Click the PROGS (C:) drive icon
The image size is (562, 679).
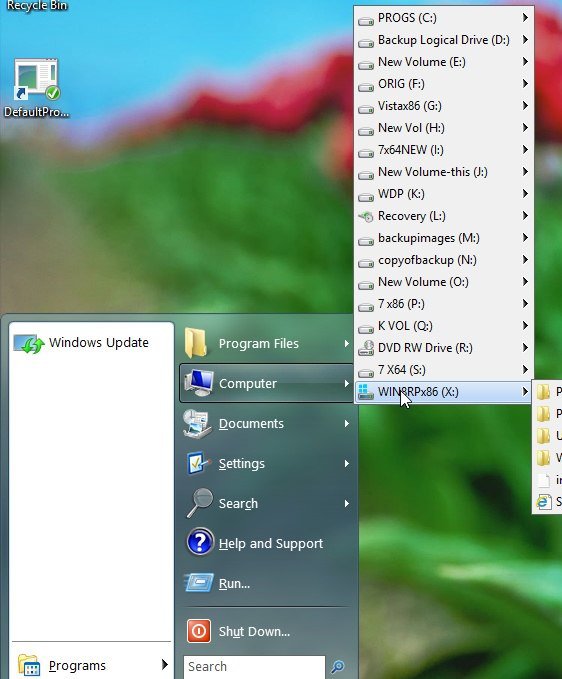366,20
